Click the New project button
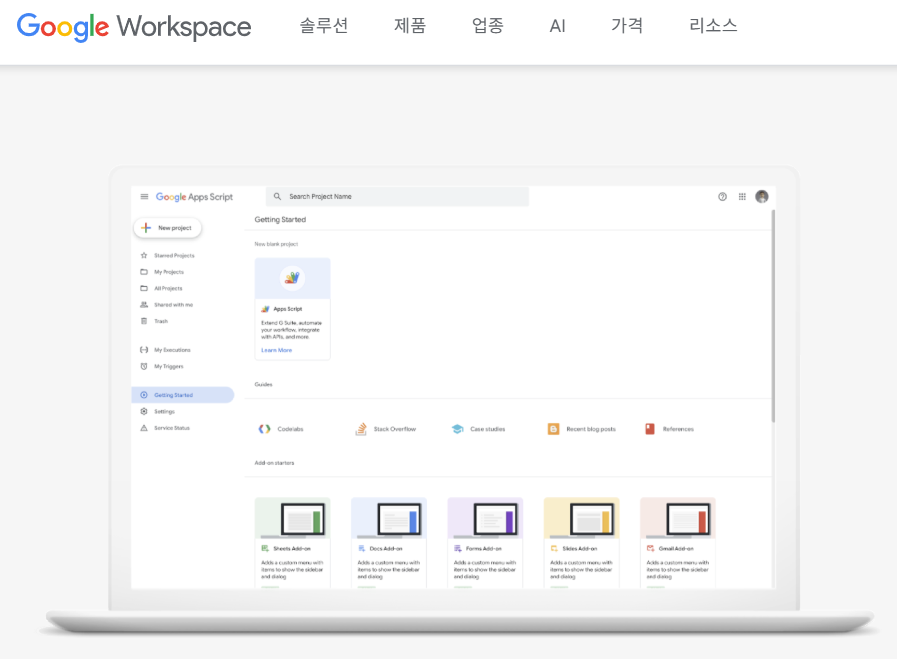Screen dimensions: 897x659 (167, 228)
